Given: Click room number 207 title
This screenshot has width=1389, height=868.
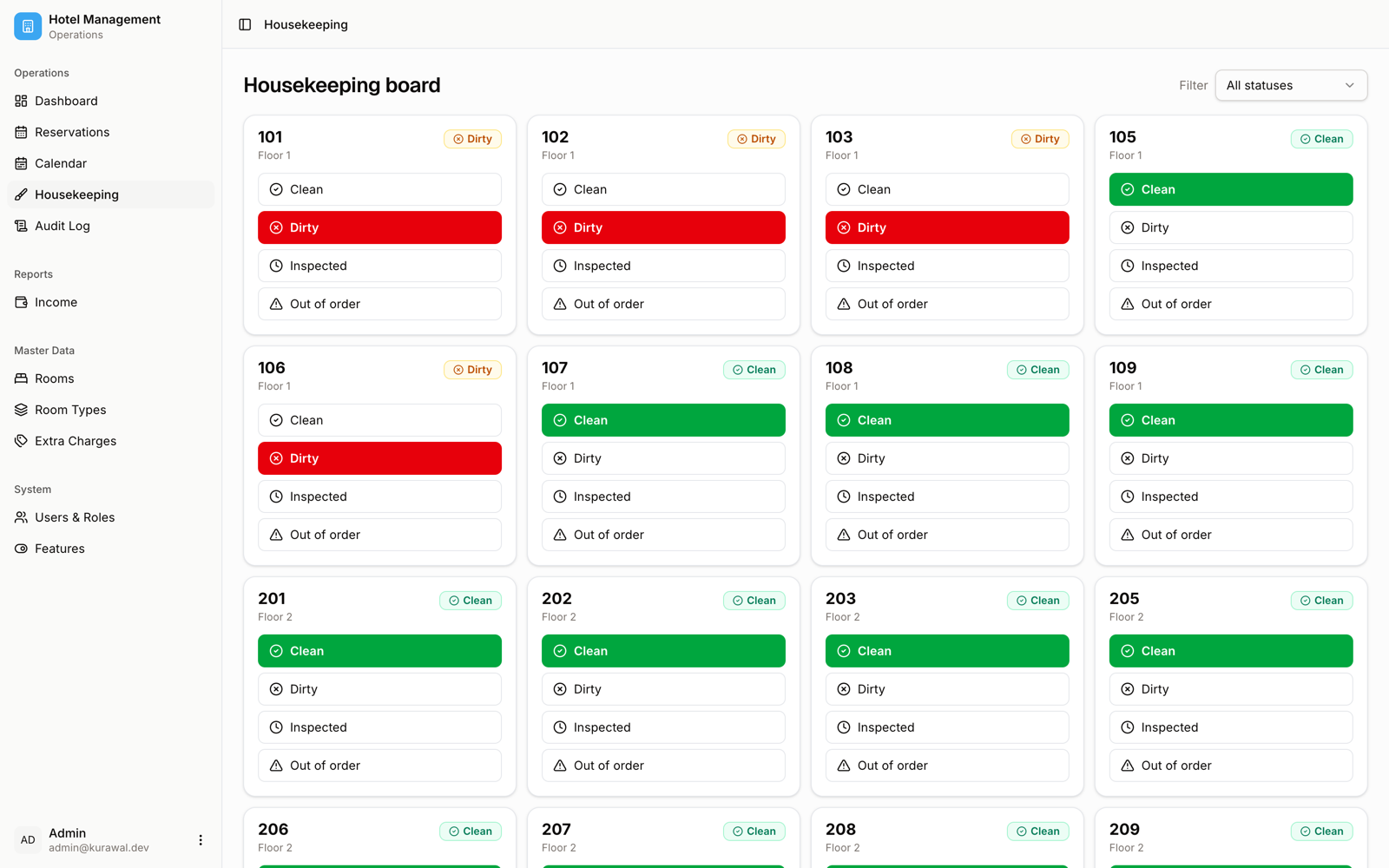Looking at the screenshot, I should coord(556,830).
